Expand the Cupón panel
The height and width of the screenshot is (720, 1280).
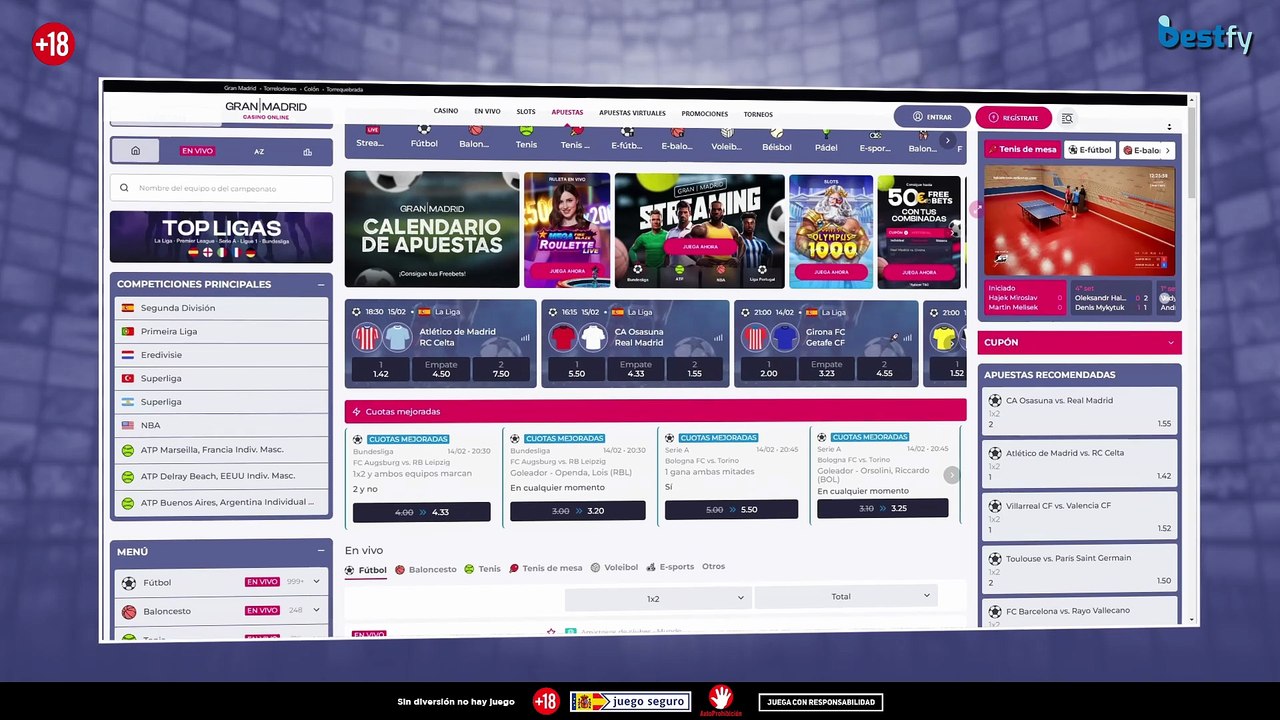(x=1171, y=343)
